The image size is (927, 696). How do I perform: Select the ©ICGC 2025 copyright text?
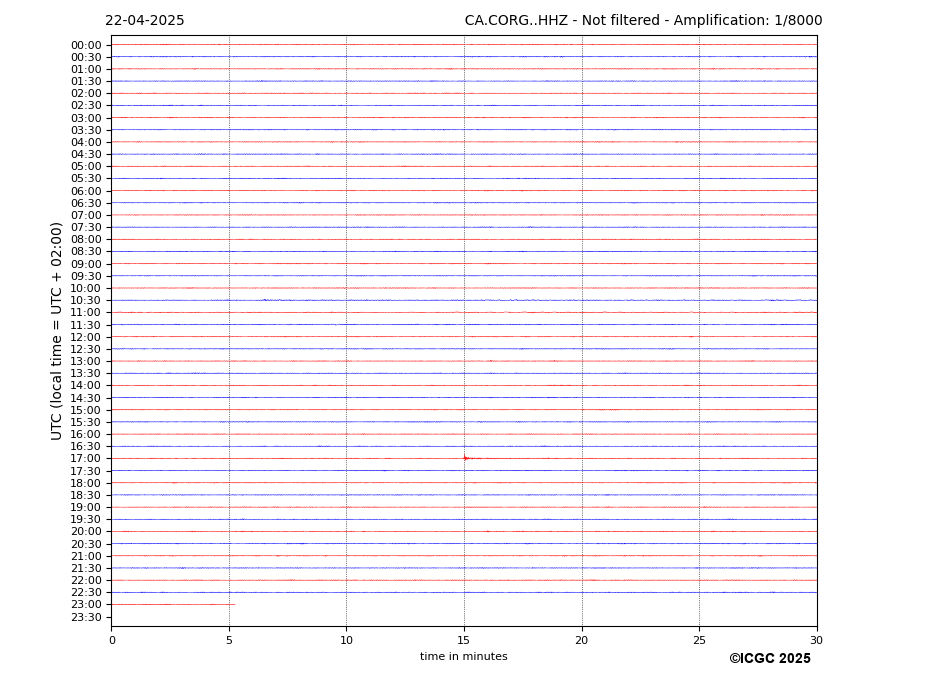pyautogui.click(x=769, y=659)
